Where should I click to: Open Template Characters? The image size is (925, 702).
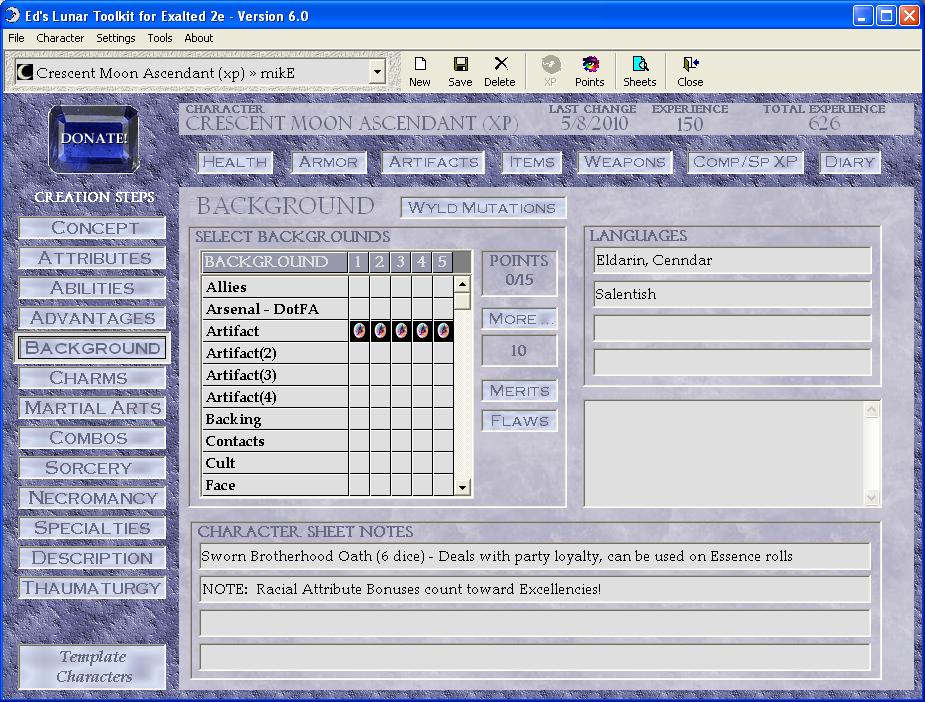pyautogui.click(x=93, y=667)
